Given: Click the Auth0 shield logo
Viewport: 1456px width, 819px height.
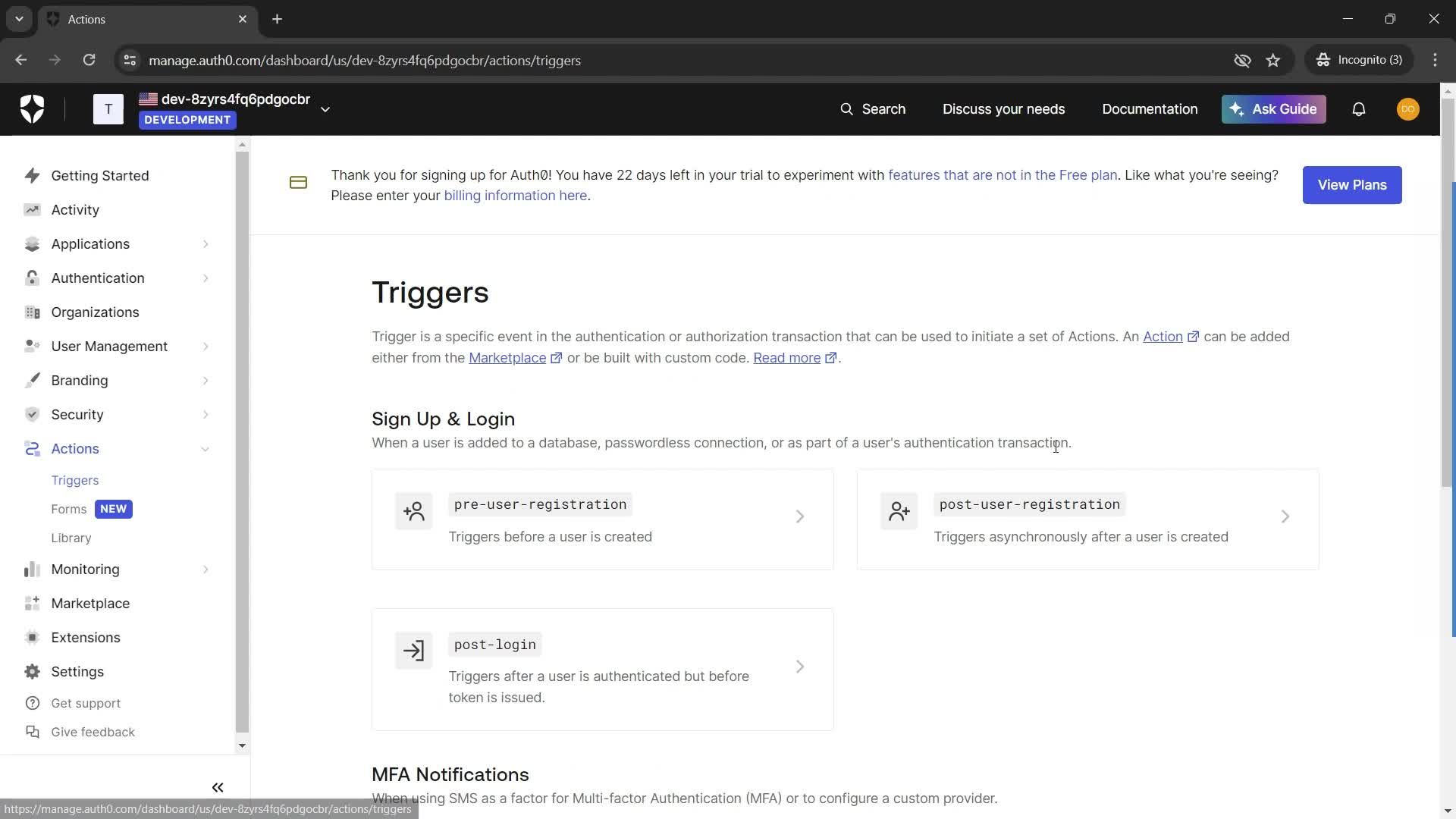Looking at the screenshot, I should point(32,109).
